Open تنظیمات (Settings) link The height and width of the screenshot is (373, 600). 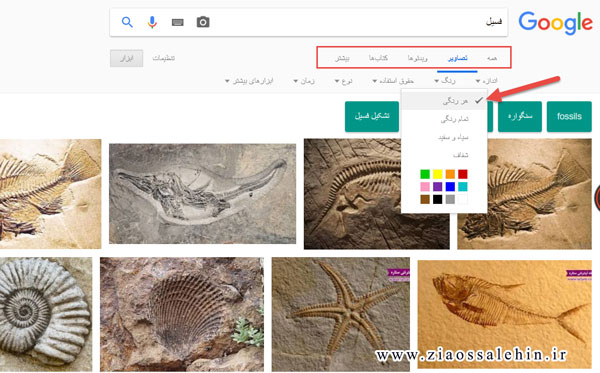click(x=164, y=58)
